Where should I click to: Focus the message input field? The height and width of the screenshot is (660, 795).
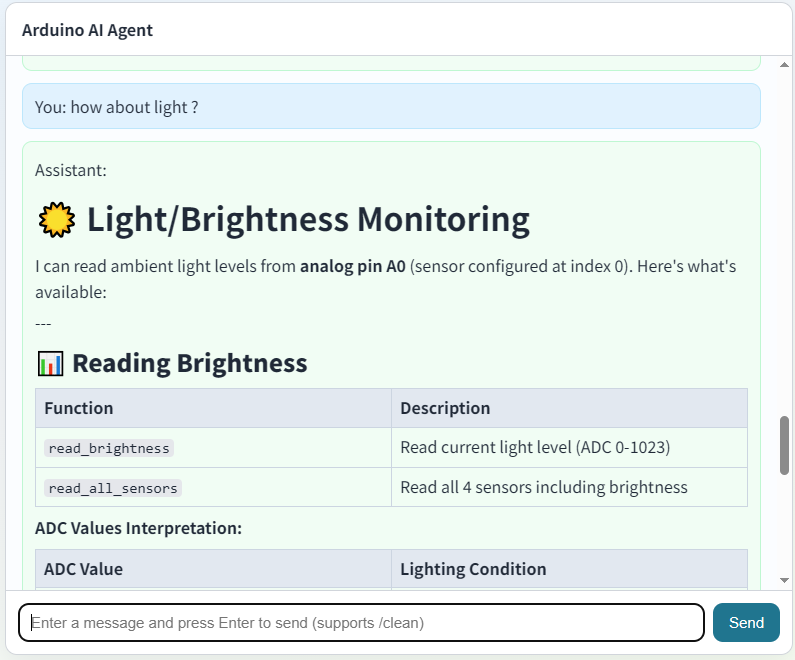point(362,622)
